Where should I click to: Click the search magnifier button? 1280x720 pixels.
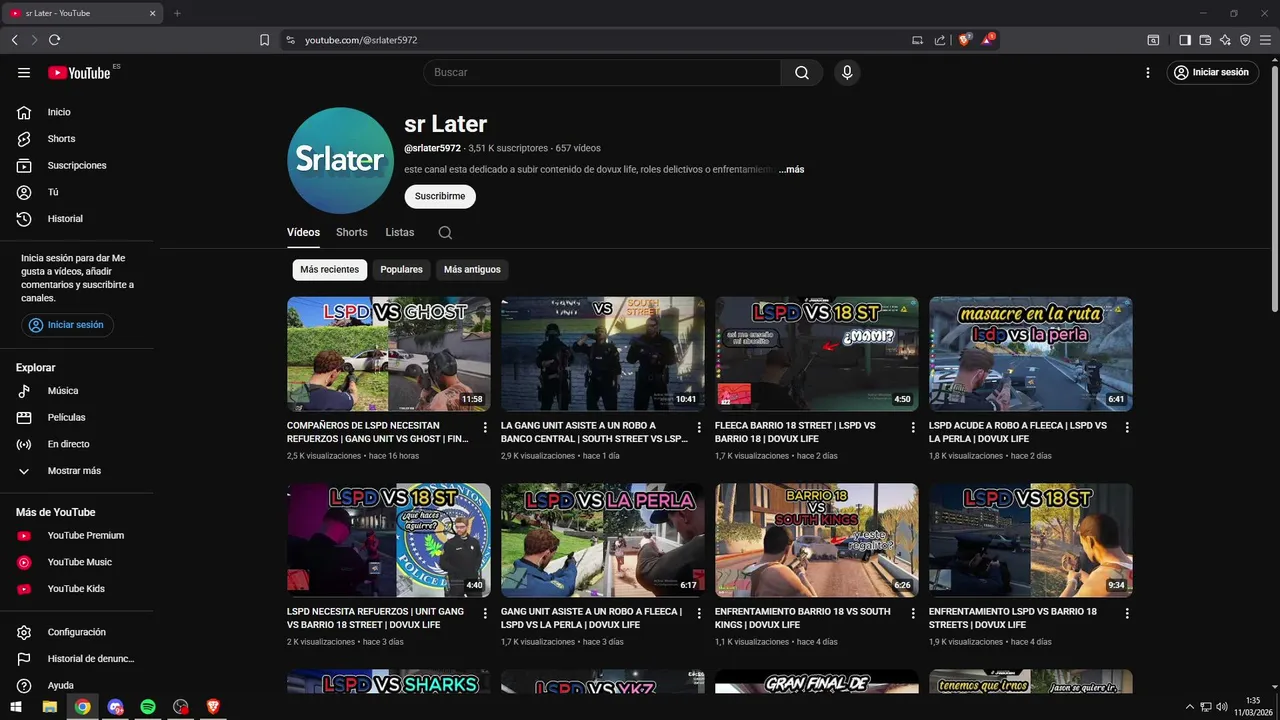click(802, 73)
